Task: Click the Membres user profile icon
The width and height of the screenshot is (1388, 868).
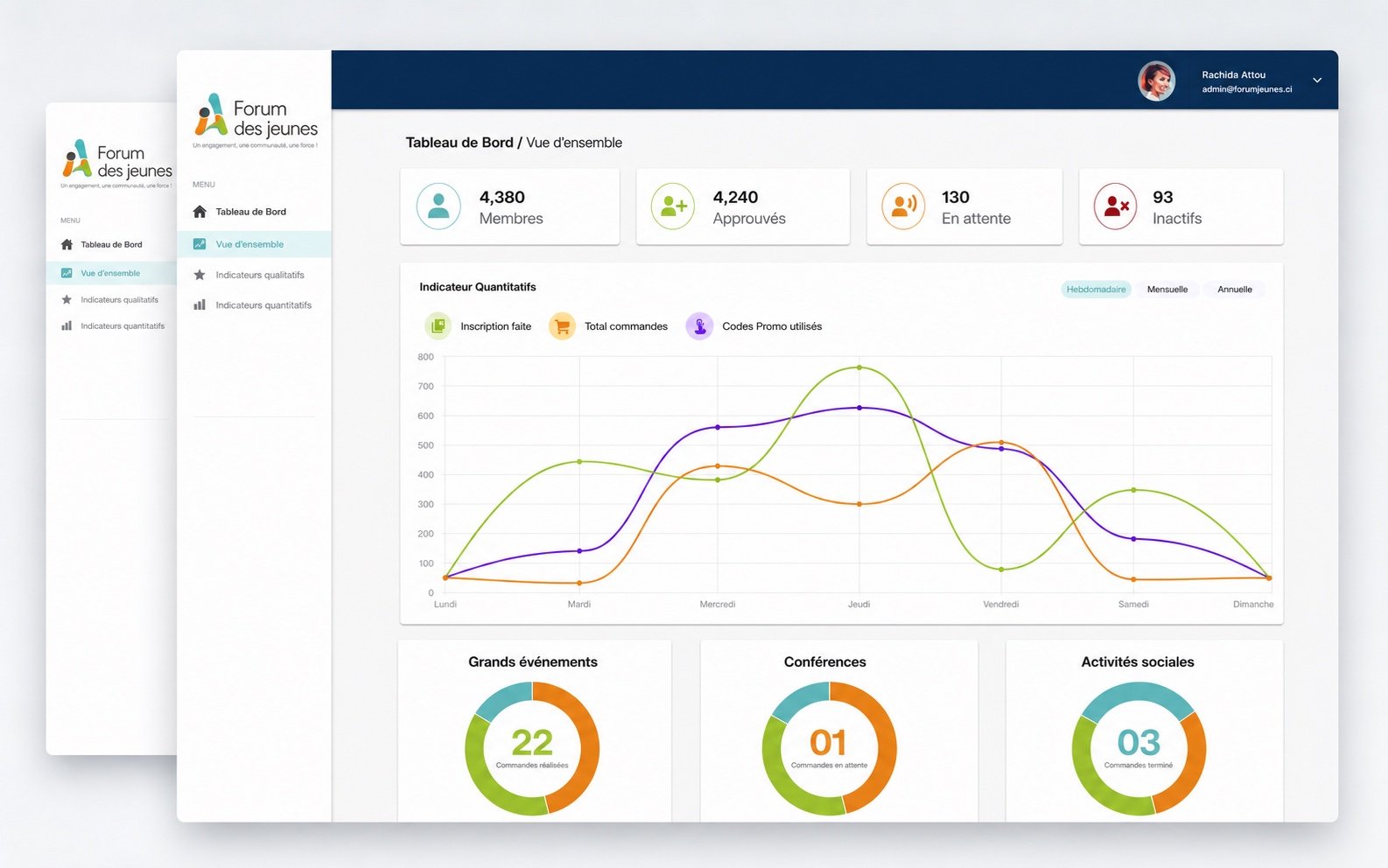Action: [x=438, y=206]
